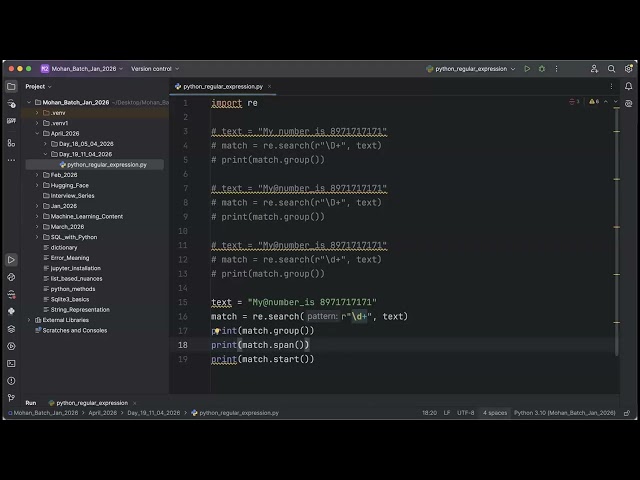The height and width of the screenshot is (480, 640).
Task: Open Python 3.10 interpreter selector
Action: pos(564,413)
